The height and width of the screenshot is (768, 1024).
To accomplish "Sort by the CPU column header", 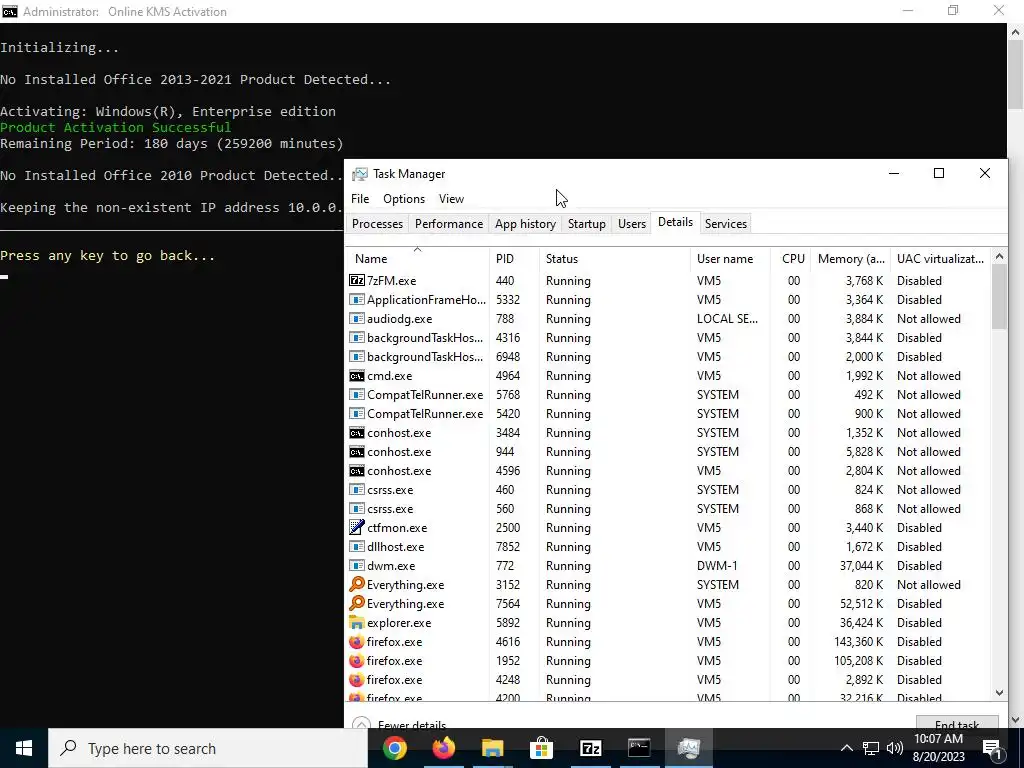I will pos(790,259).
